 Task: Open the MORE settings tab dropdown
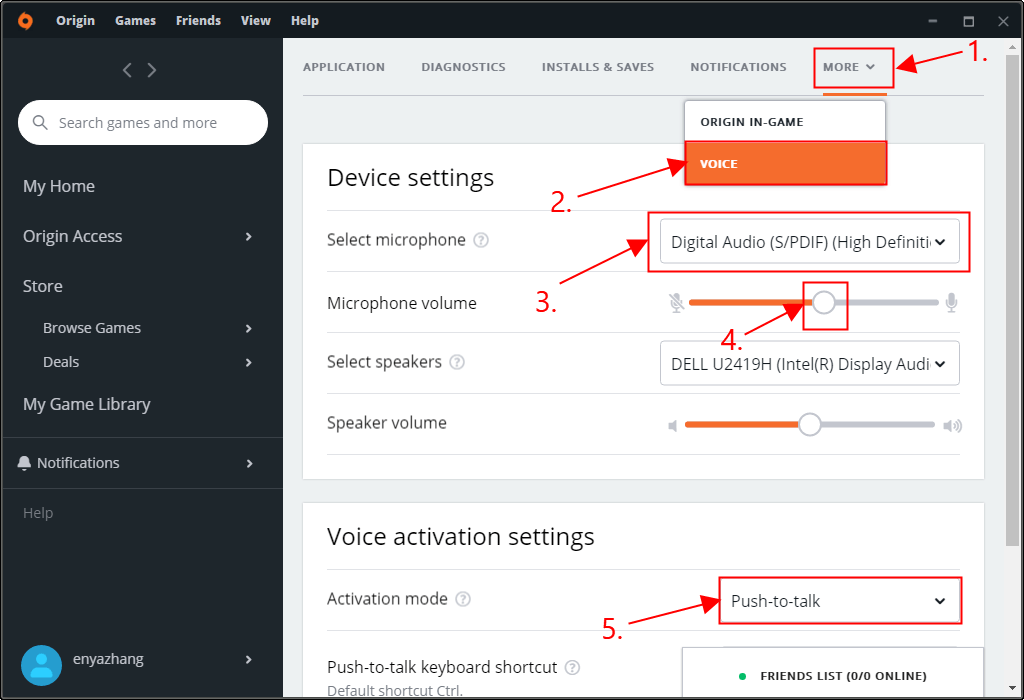(x=849, y=67)
